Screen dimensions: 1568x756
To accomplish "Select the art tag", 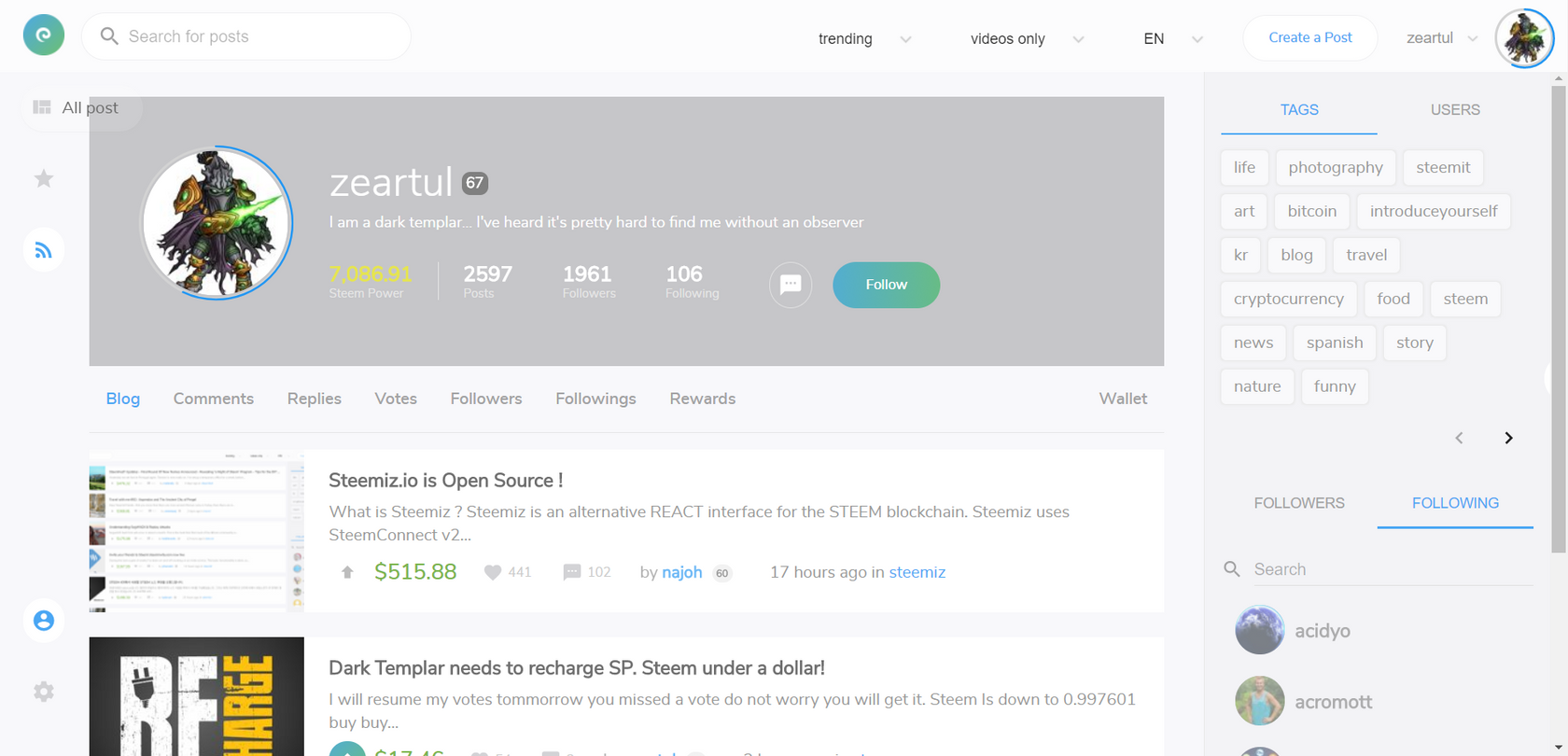I will tap(1244, 211).
